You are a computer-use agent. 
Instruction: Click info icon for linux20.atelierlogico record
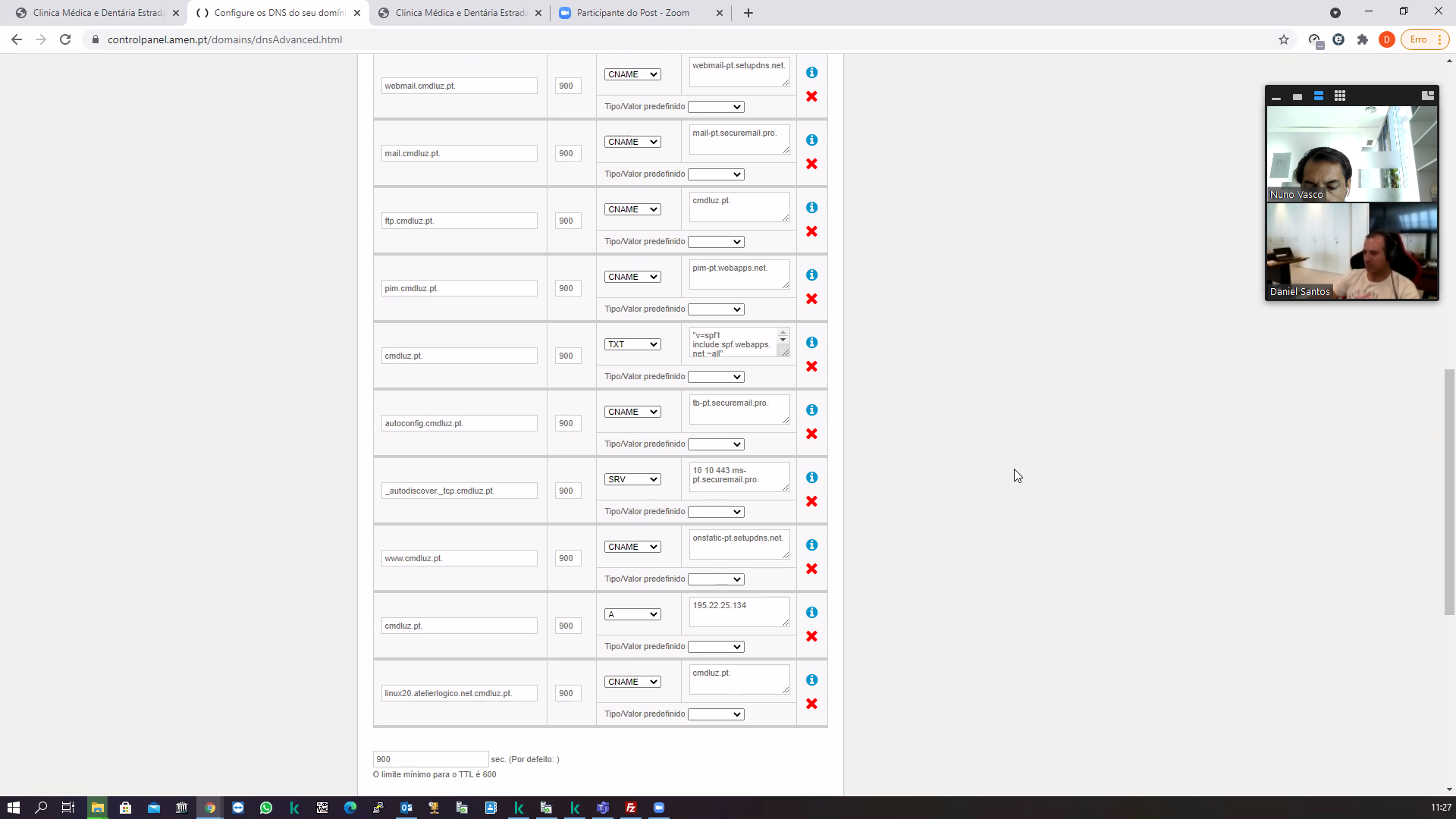coord(811,680)
